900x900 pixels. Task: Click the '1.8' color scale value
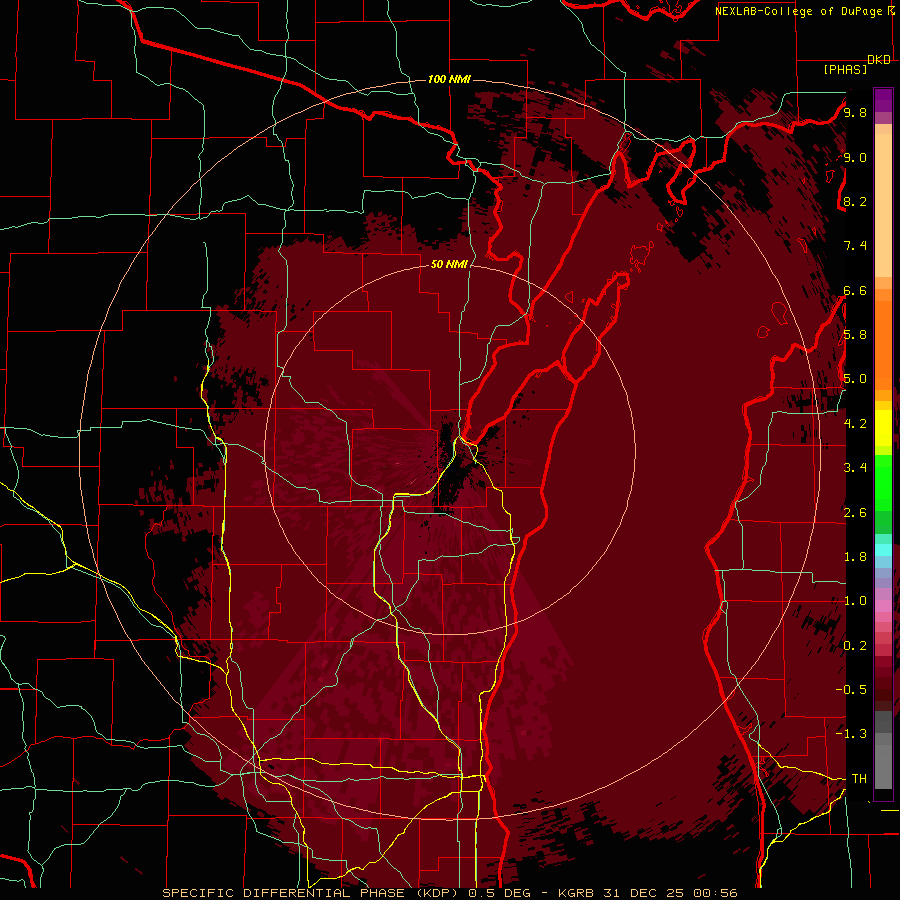click(x=855, y=557)
